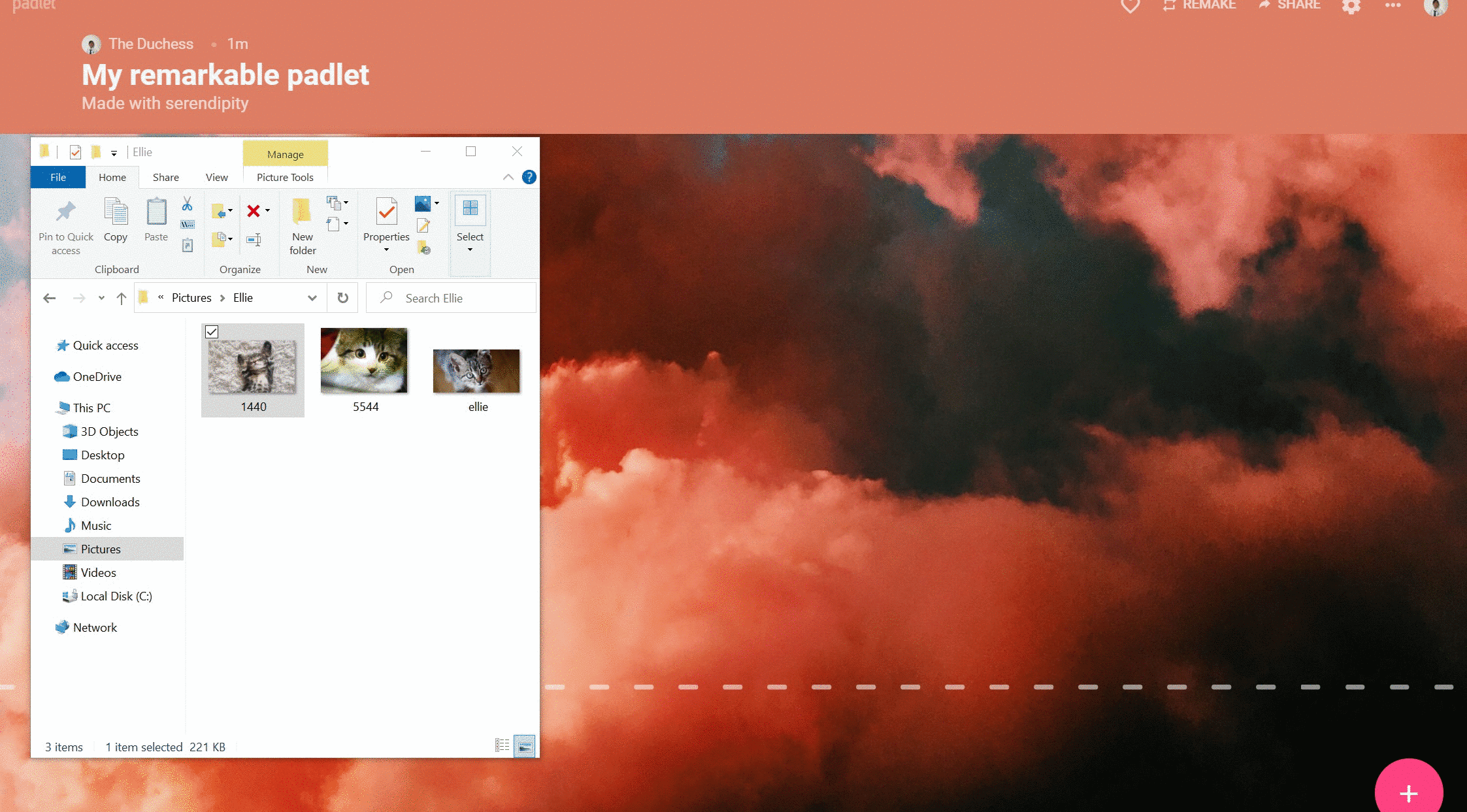Click the New item icon
Viewport: 1467px width, 812px height.
coord(334,203)
